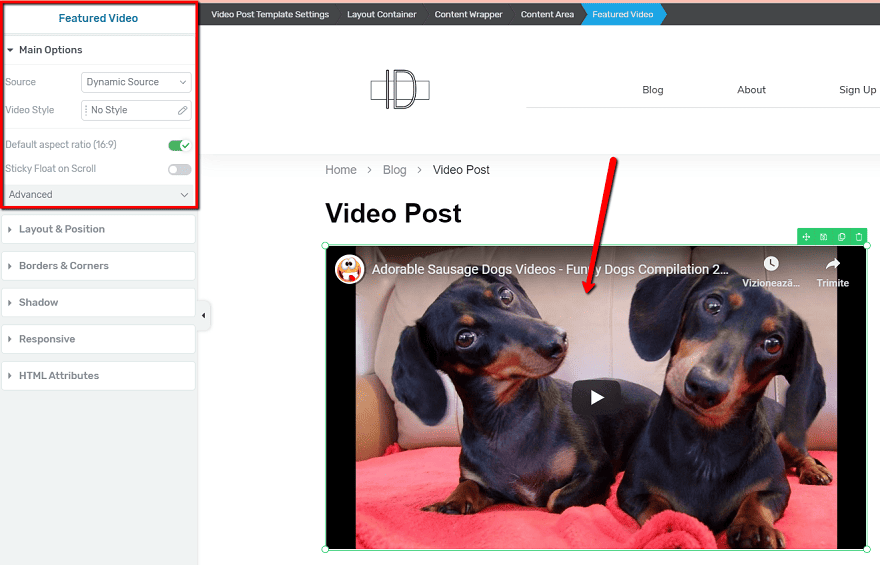Click the YouTube share arrow icon
Image resolution: width=880 pixels, height=565 pixels.
832,264
